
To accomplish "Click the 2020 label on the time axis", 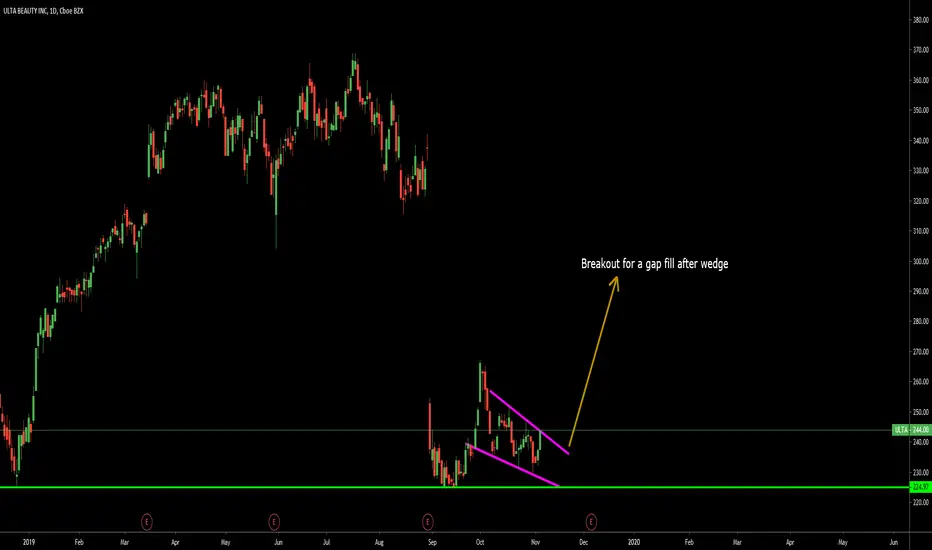I will coord(634,542).
